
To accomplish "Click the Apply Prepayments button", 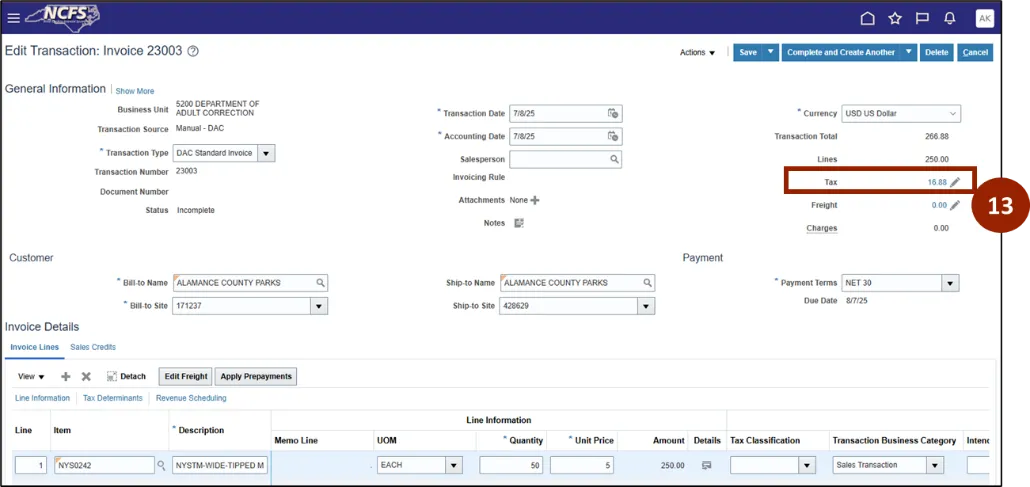I will 255,377.
